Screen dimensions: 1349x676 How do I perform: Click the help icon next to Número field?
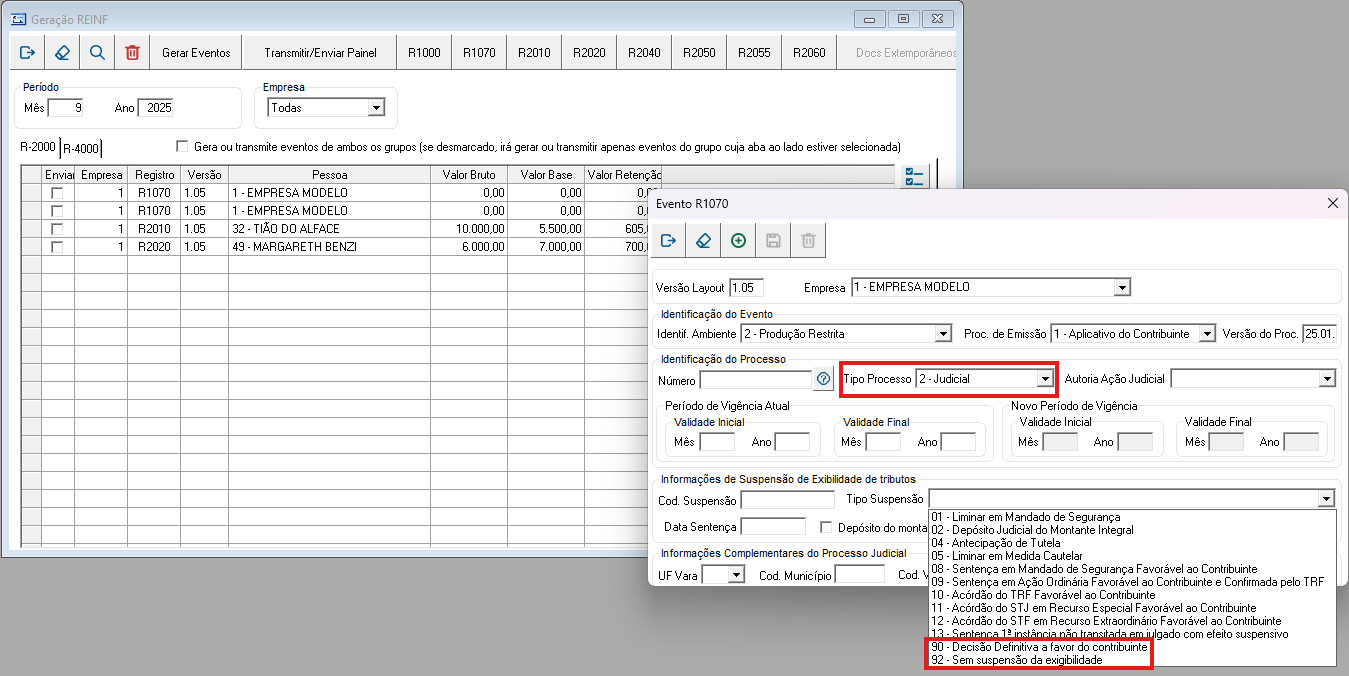[824, 379]
